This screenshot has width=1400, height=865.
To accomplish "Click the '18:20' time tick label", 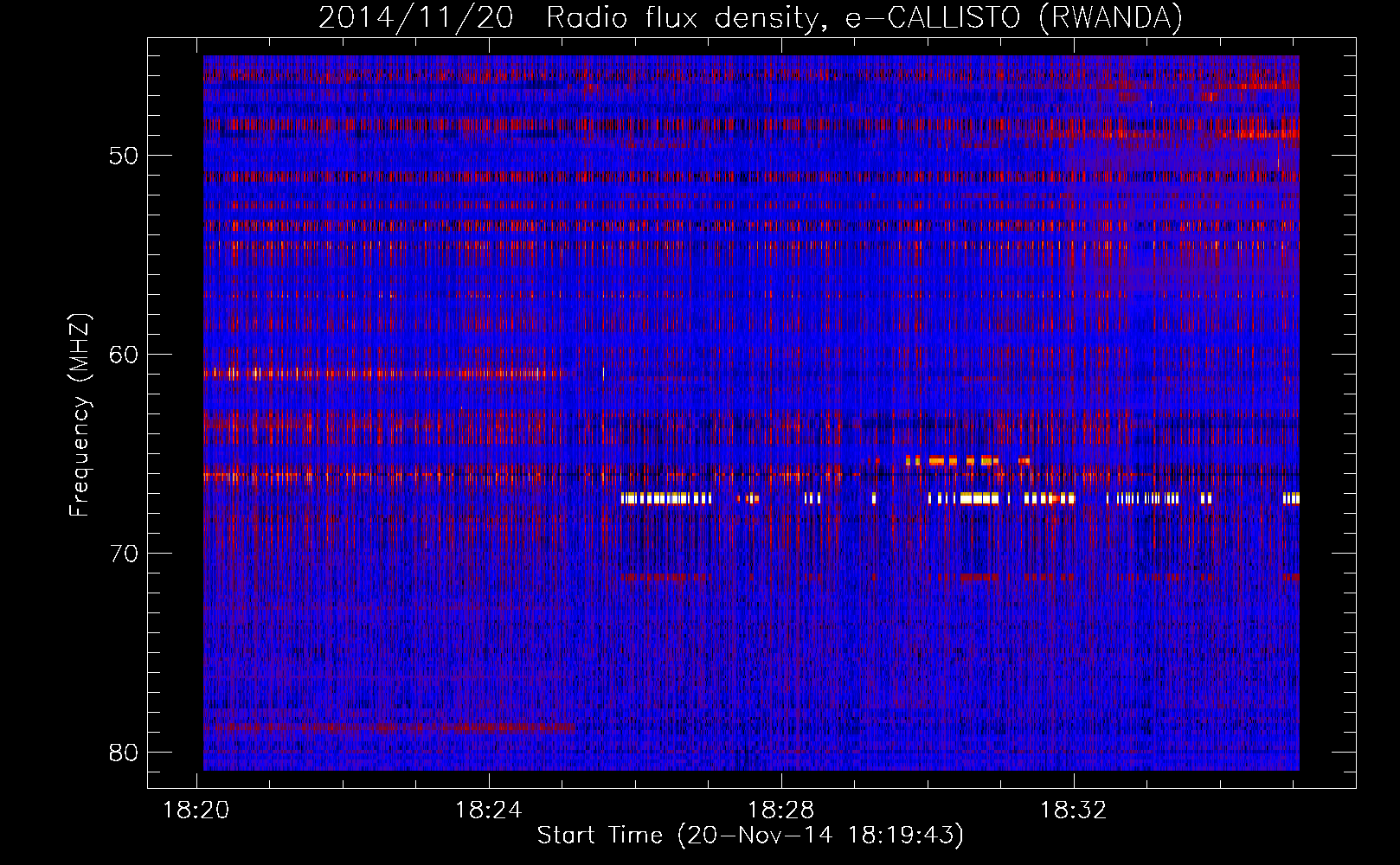I will click(196, 811).
